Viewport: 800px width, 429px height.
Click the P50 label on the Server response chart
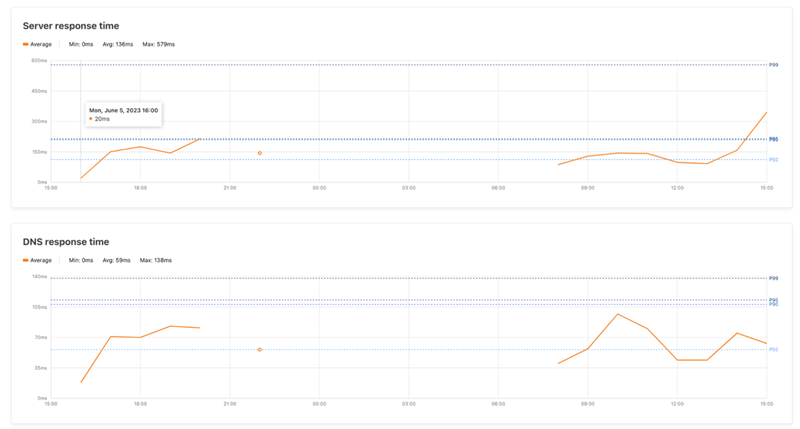[x=773, y=159]
